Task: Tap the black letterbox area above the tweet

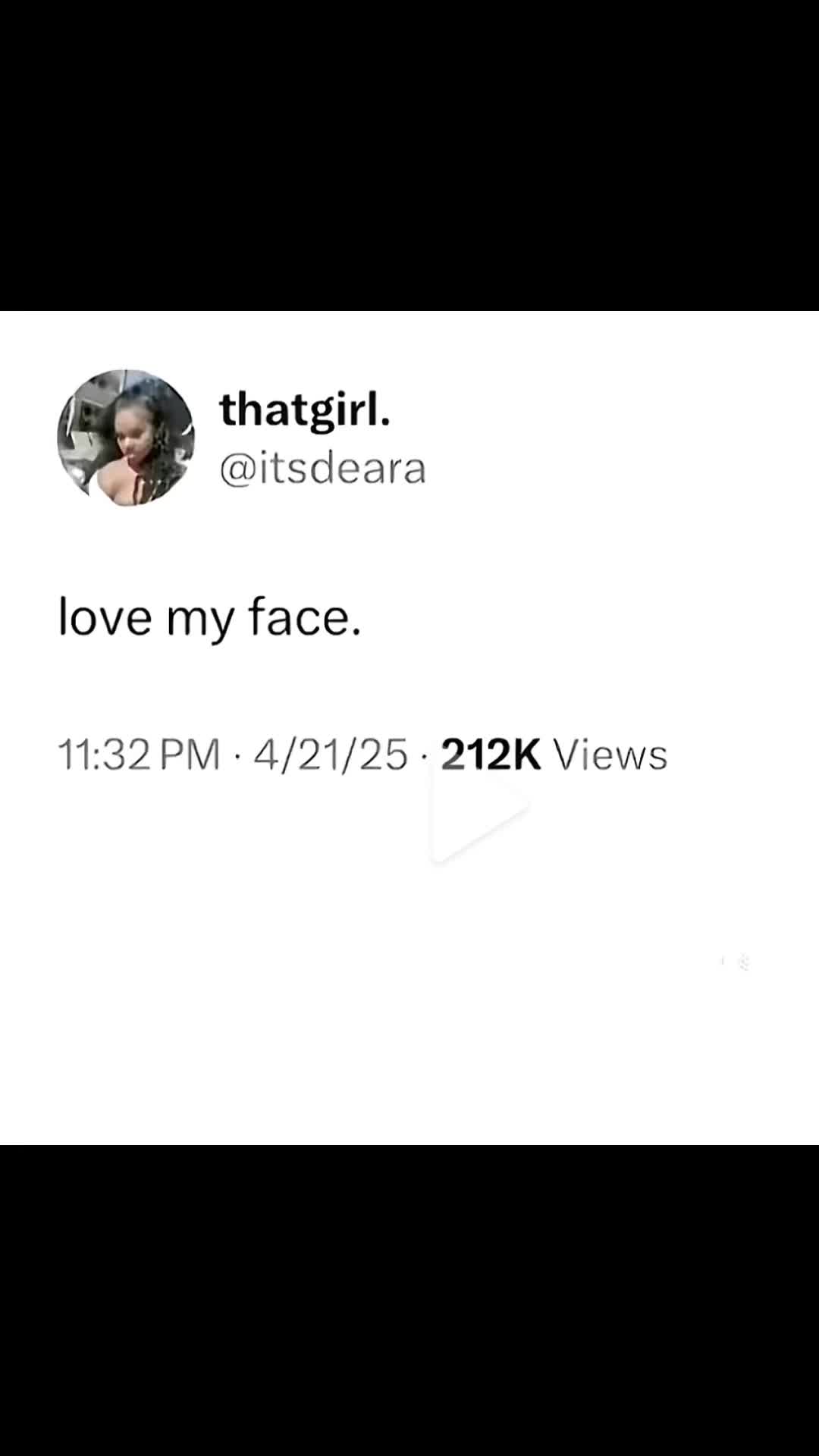Action: tap(409, 155)
